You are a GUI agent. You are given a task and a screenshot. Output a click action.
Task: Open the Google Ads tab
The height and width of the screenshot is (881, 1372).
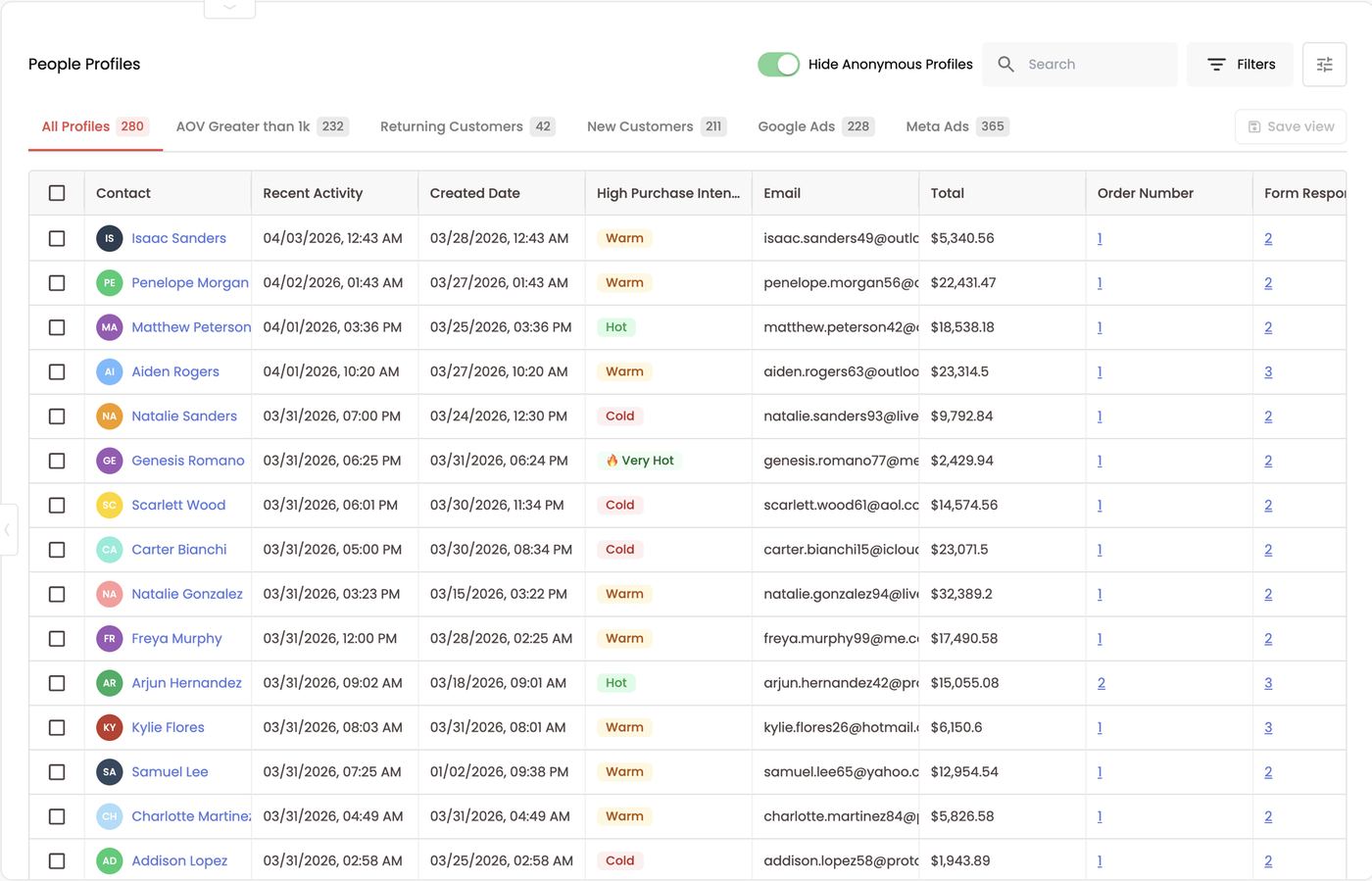click(x=815, y=126)
